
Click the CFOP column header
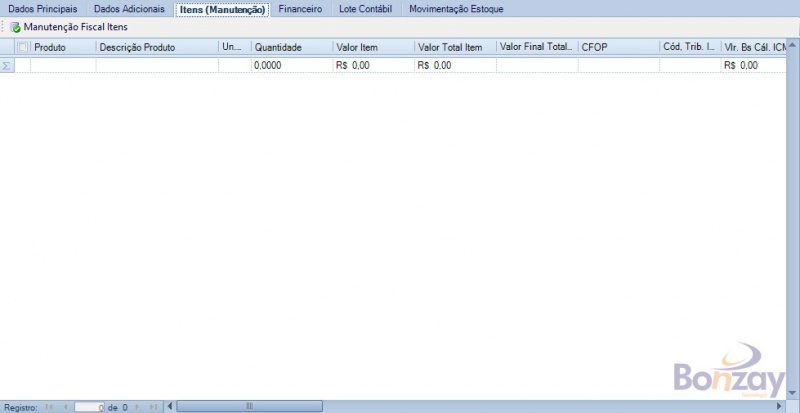[616, 47]
